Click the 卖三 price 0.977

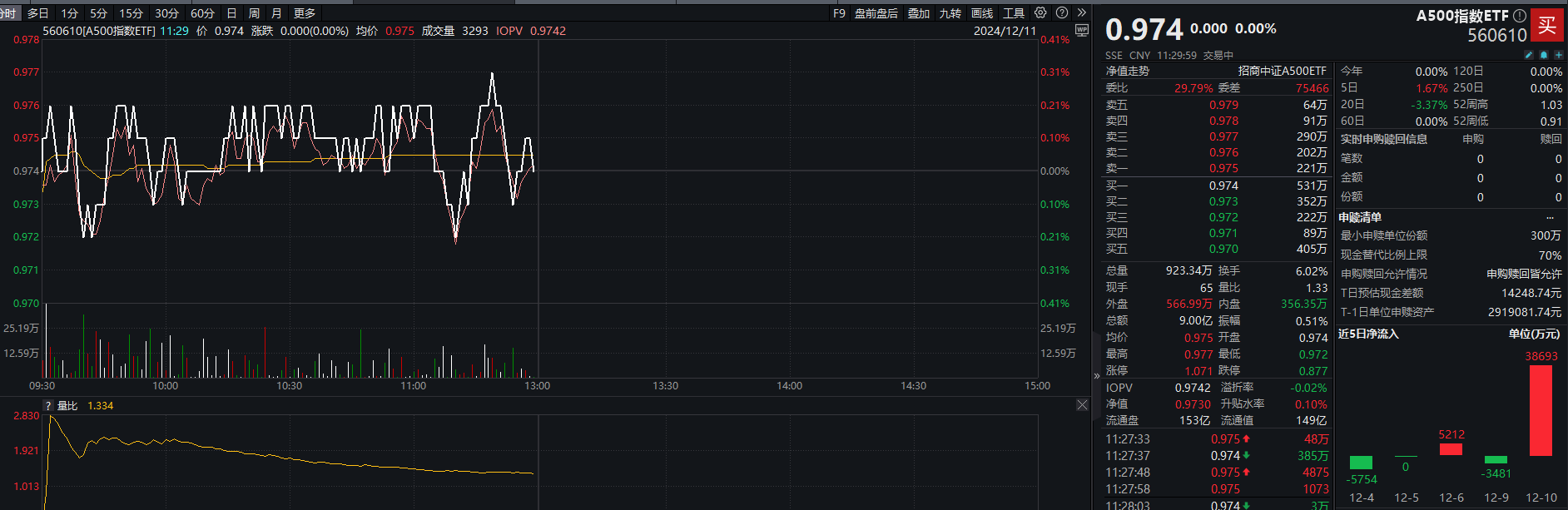1223,136
